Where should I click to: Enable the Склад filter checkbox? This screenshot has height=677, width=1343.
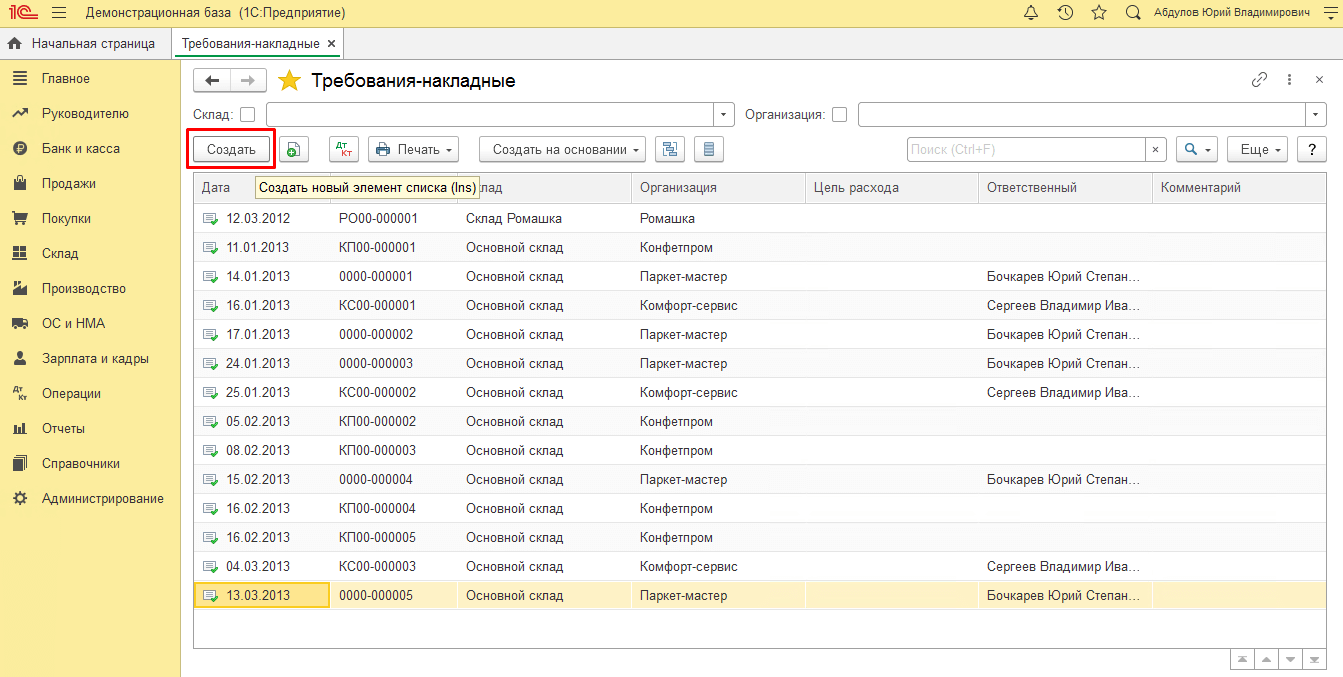click(248, 115)
